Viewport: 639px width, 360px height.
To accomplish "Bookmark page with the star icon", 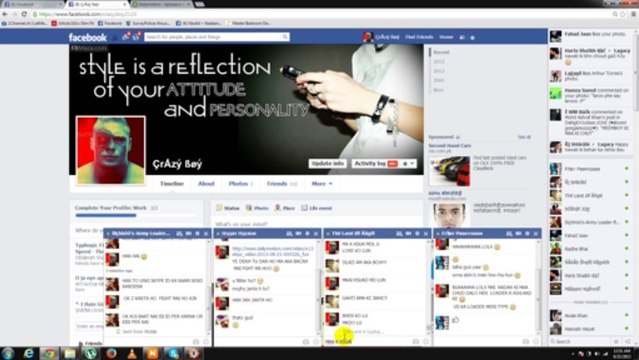I will [x=623, y=14].
